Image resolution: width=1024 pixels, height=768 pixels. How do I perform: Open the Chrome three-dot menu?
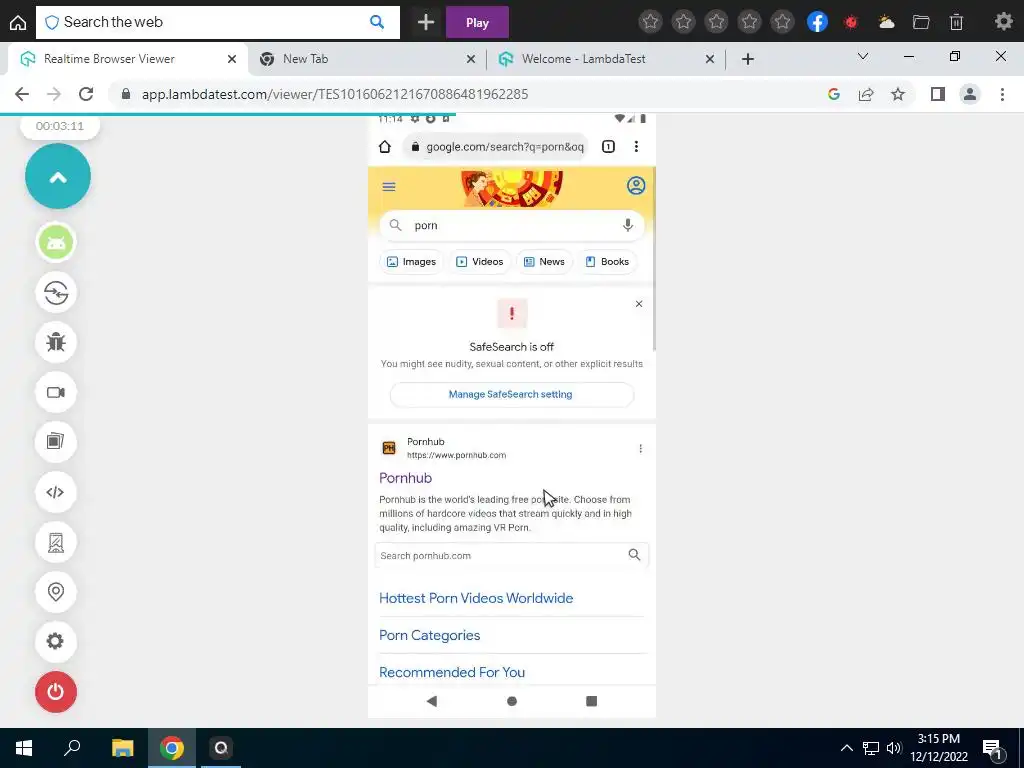(x=1002, y=94)
